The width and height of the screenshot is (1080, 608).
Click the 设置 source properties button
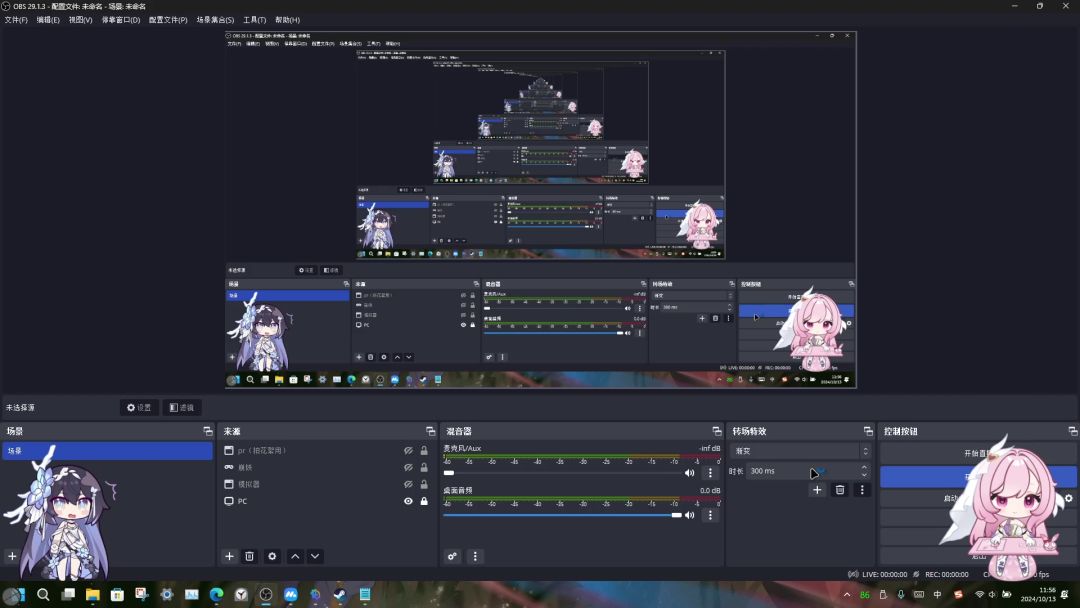click(x=139, y=408)
